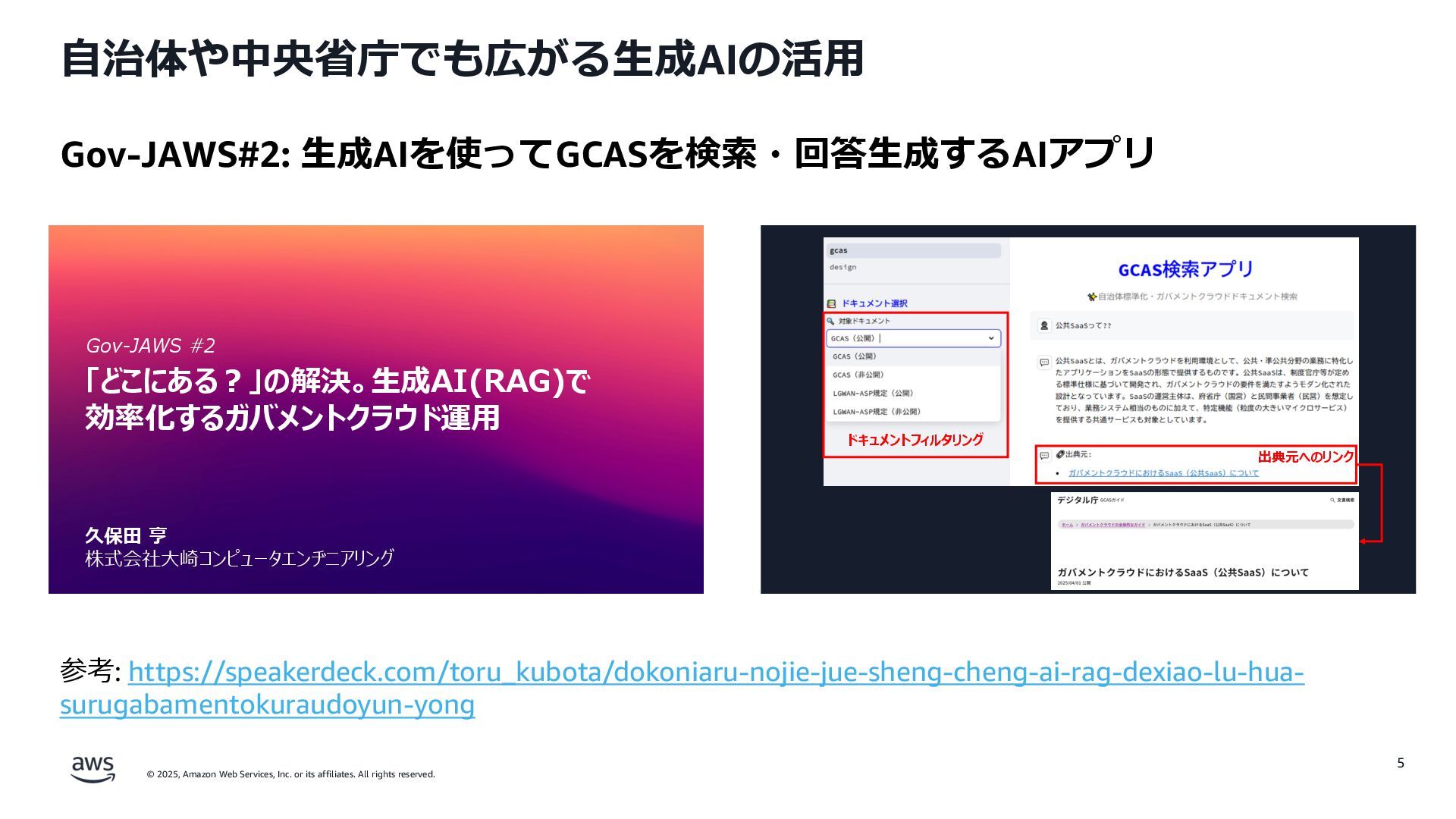Open the speakerdeck.com reference link
1456x819 pixels.
[682, 688]
